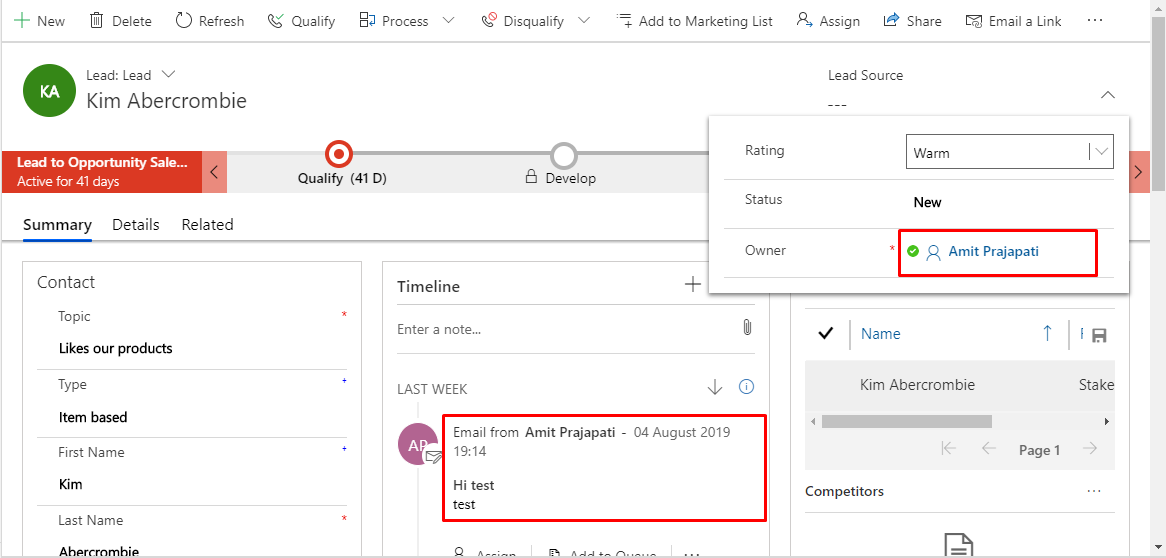The image size is (1166, 558).
Task: Open owner Amit Prajapati link
Action: 993,252
